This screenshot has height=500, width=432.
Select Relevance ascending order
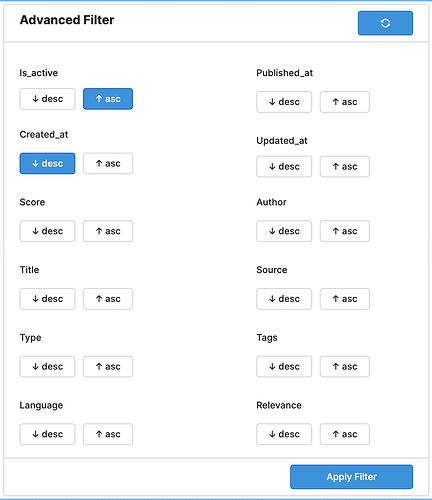click(345, 434)
